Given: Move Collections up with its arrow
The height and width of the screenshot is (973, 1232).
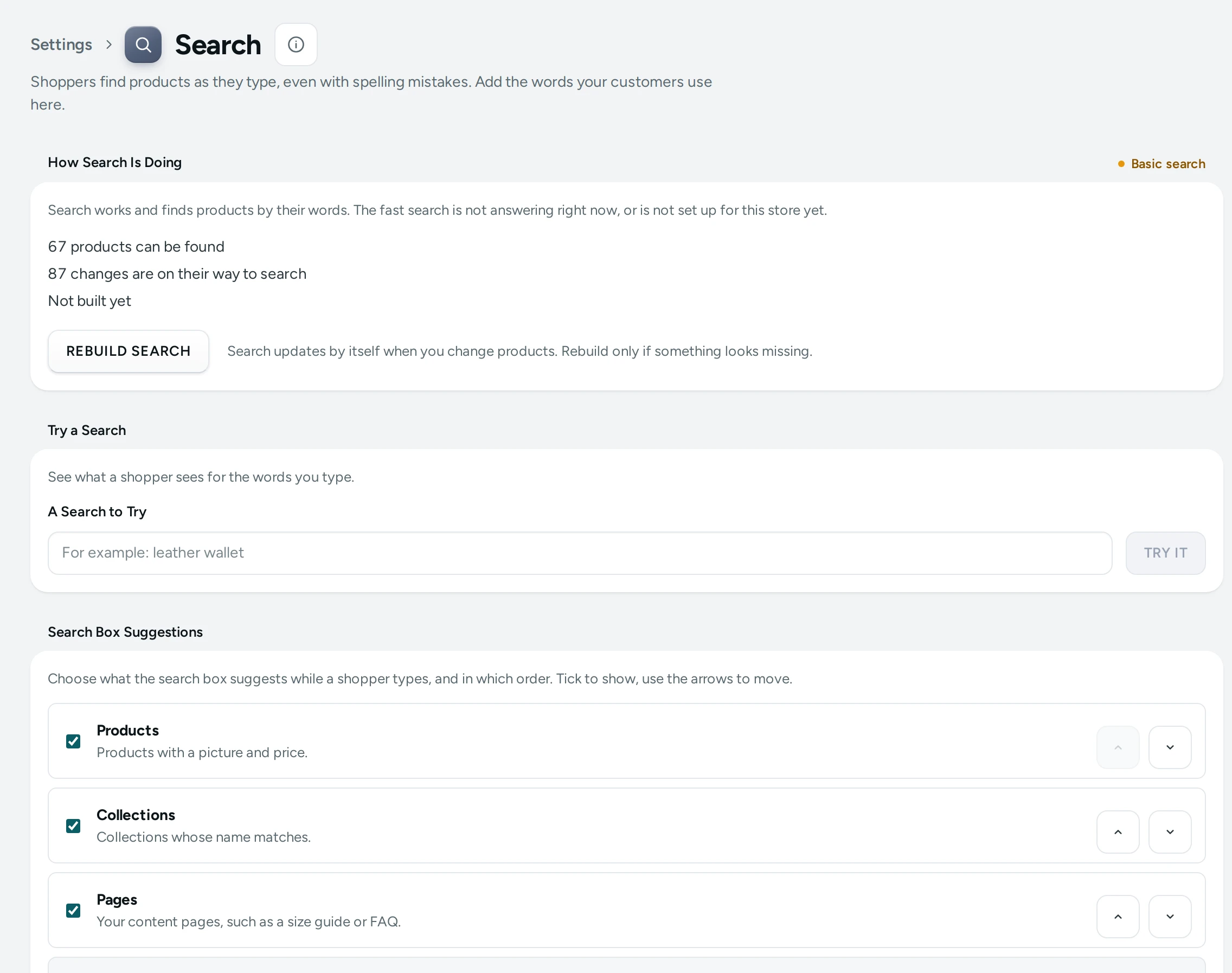Looking at the screenshot, I should [1118, 832].
